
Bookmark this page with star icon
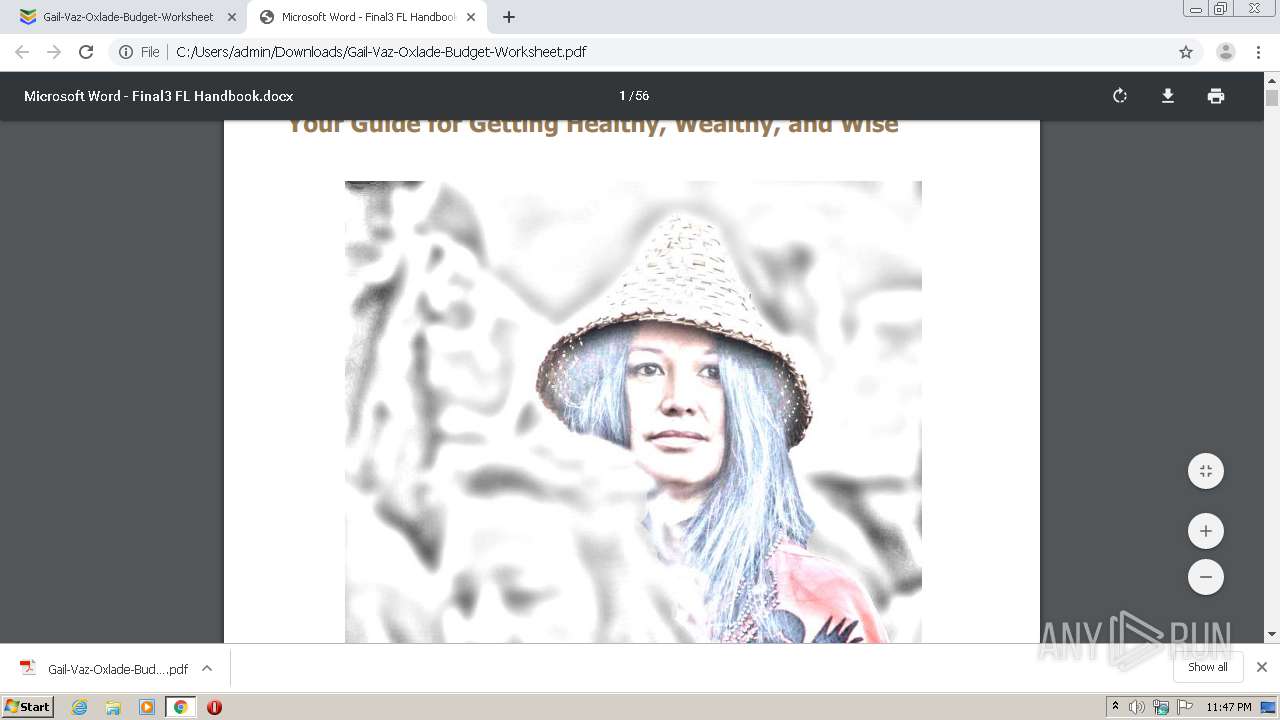point(1186,52)
